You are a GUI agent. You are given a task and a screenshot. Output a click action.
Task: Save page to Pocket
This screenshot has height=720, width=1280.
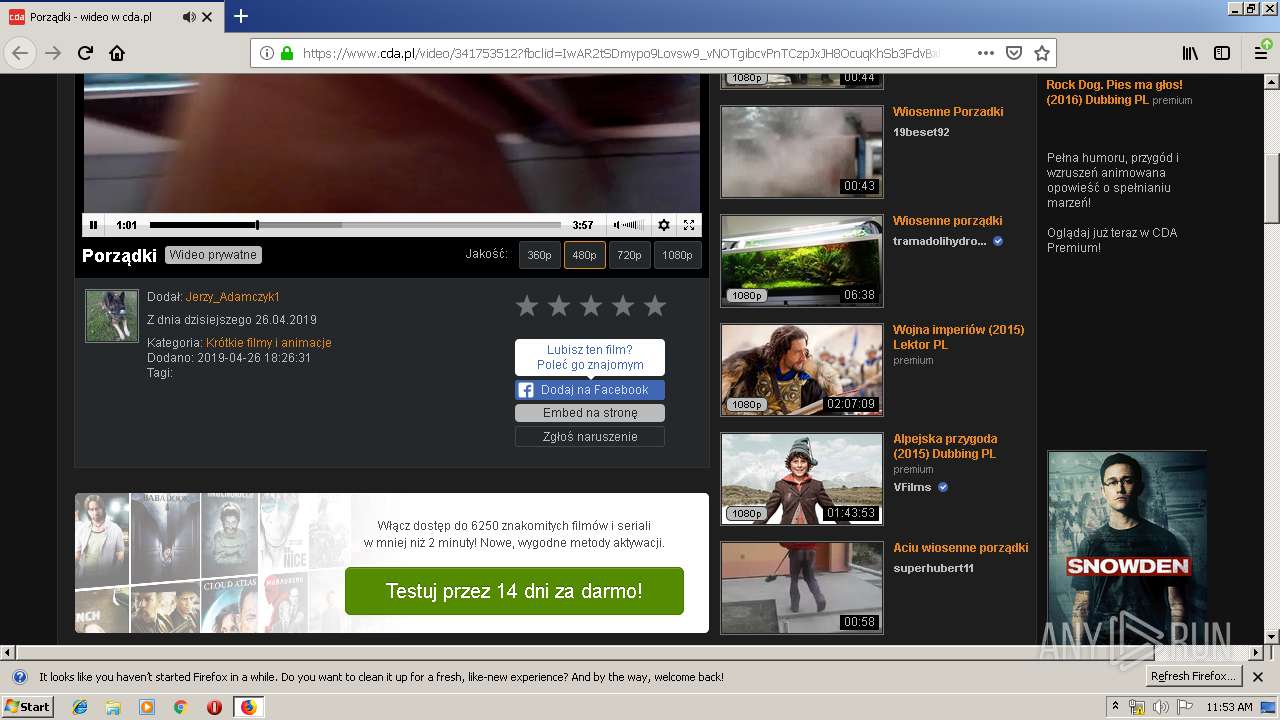click(1014, 53)
